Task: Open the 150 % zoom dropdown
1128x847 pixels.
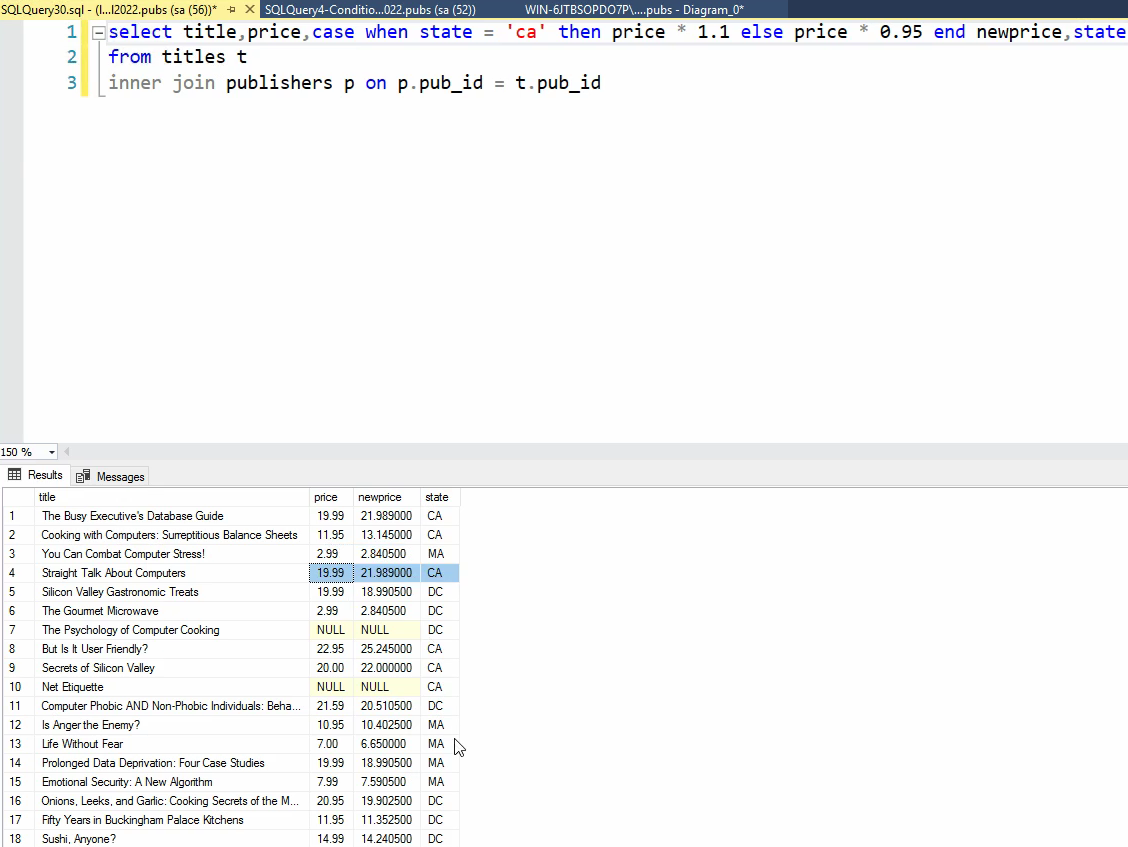Action: tap(52, 452)
